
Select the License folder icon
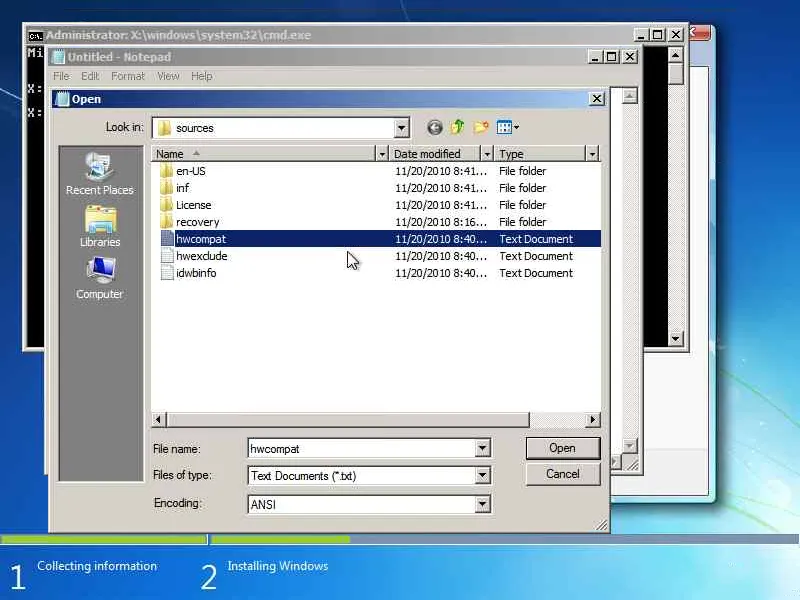(x=166, y=205)
